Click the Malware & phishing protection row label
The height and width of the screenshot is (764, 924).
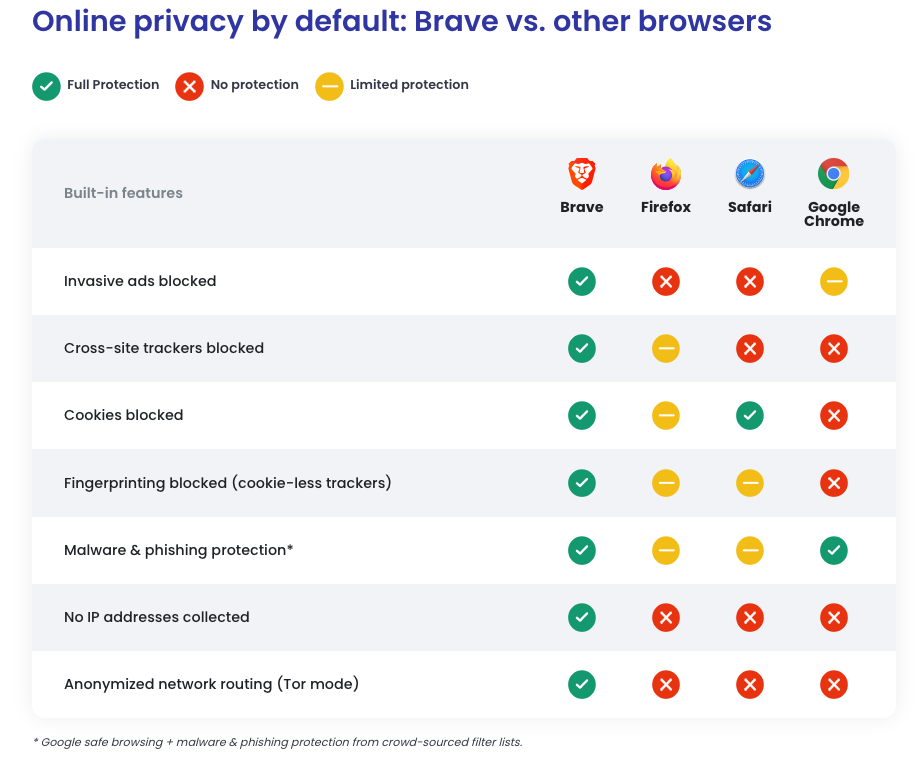[178, 550]
